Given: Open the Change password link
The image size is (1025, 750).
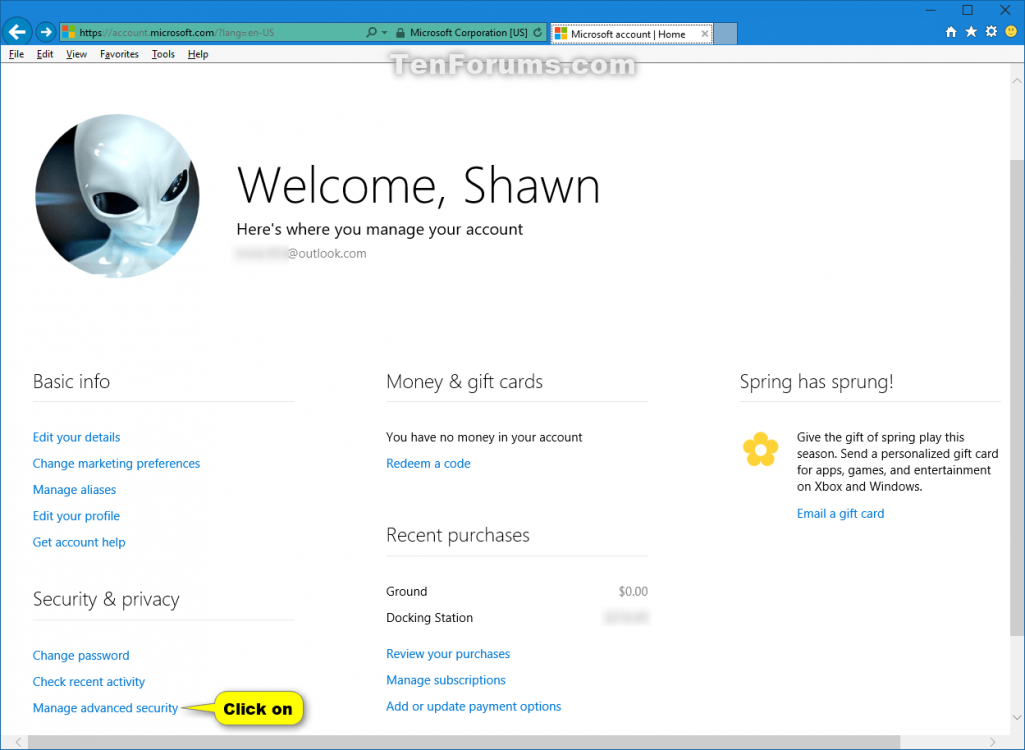Looking at the screenshot, I should click(81, 656).
